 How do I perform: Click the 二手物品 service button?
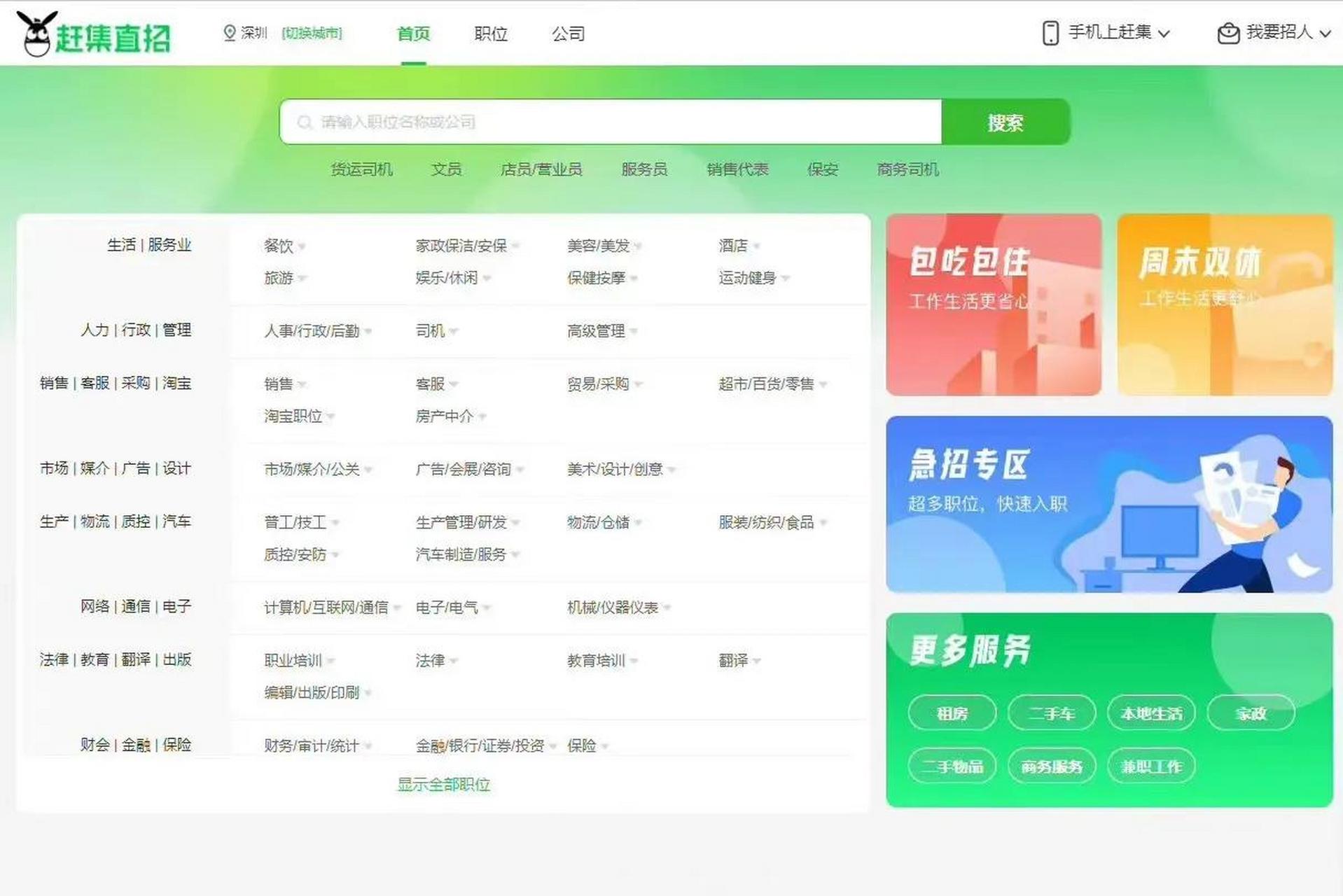point(952,766)
